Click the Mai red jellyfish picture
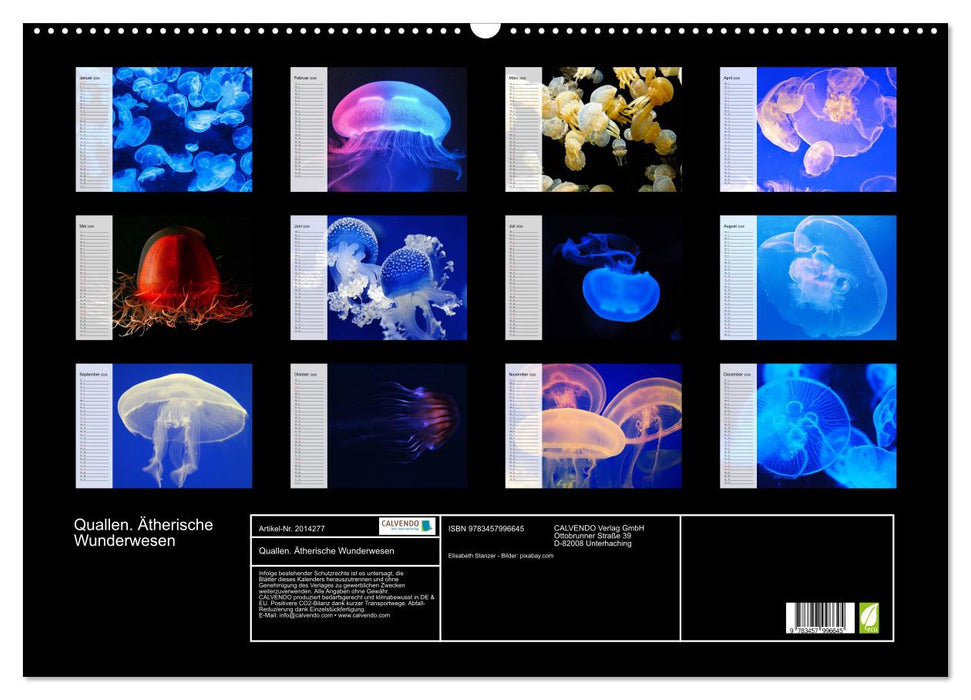The width and height of the screenshot is (971, 700). coord(181,277)
